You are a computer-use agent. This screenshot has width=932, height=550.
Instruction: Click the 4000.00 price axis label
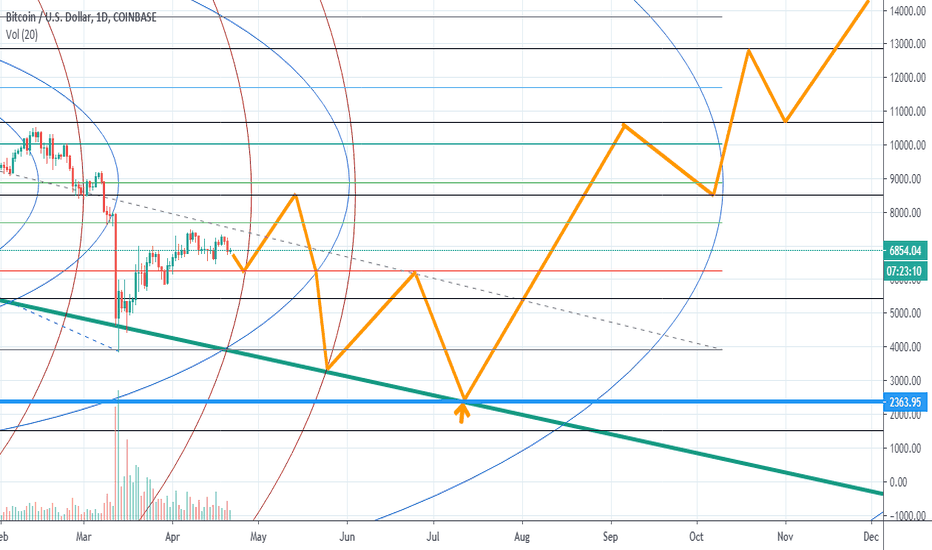click(907, 347)
